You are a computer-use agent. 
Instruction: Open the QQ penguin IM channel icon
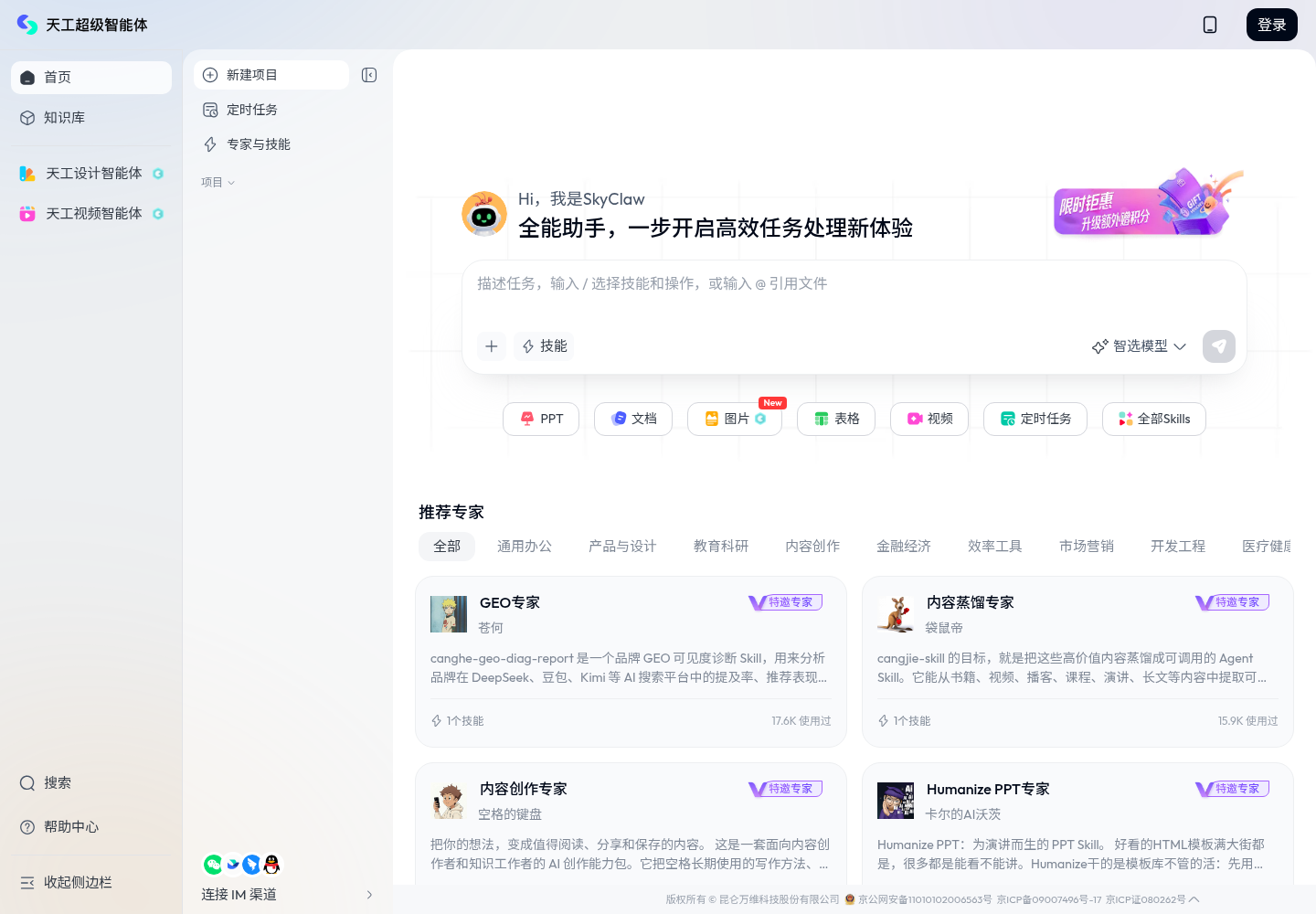[x=271, y=865]
